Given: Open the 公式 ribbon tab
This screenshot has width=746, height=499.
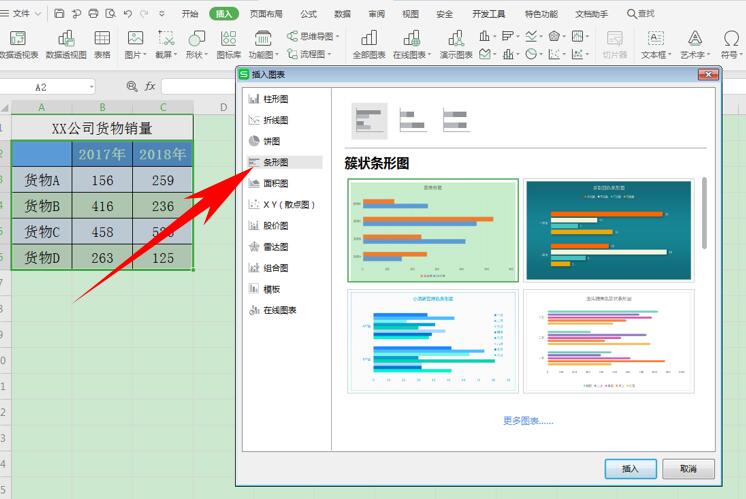Looking at the screenshot, I should coord(308,14).
